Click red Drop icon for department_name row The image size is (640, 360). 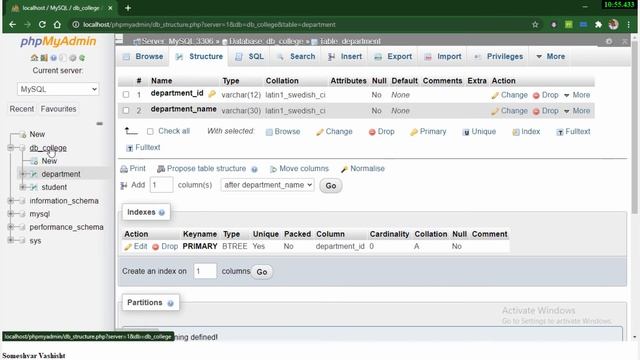[536, 111]
